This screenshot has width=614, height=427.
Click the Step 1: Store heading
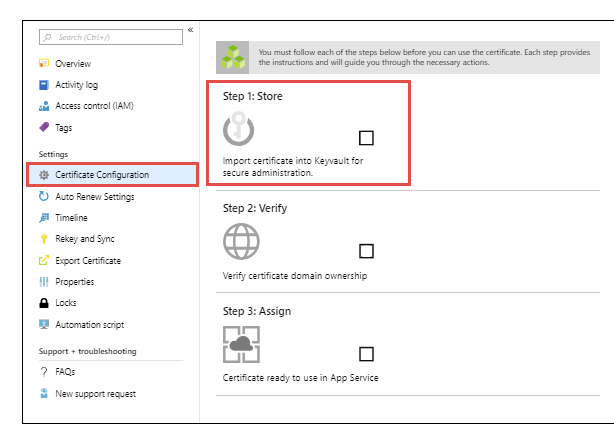point(253,96)
